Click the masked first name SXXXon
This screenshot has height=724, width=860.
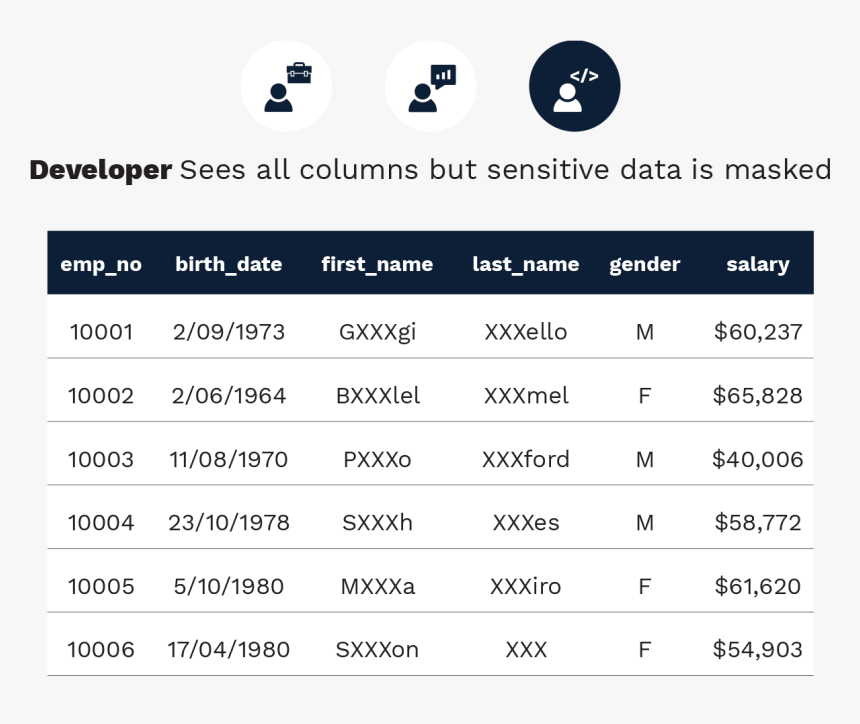(x=377, y=650)
